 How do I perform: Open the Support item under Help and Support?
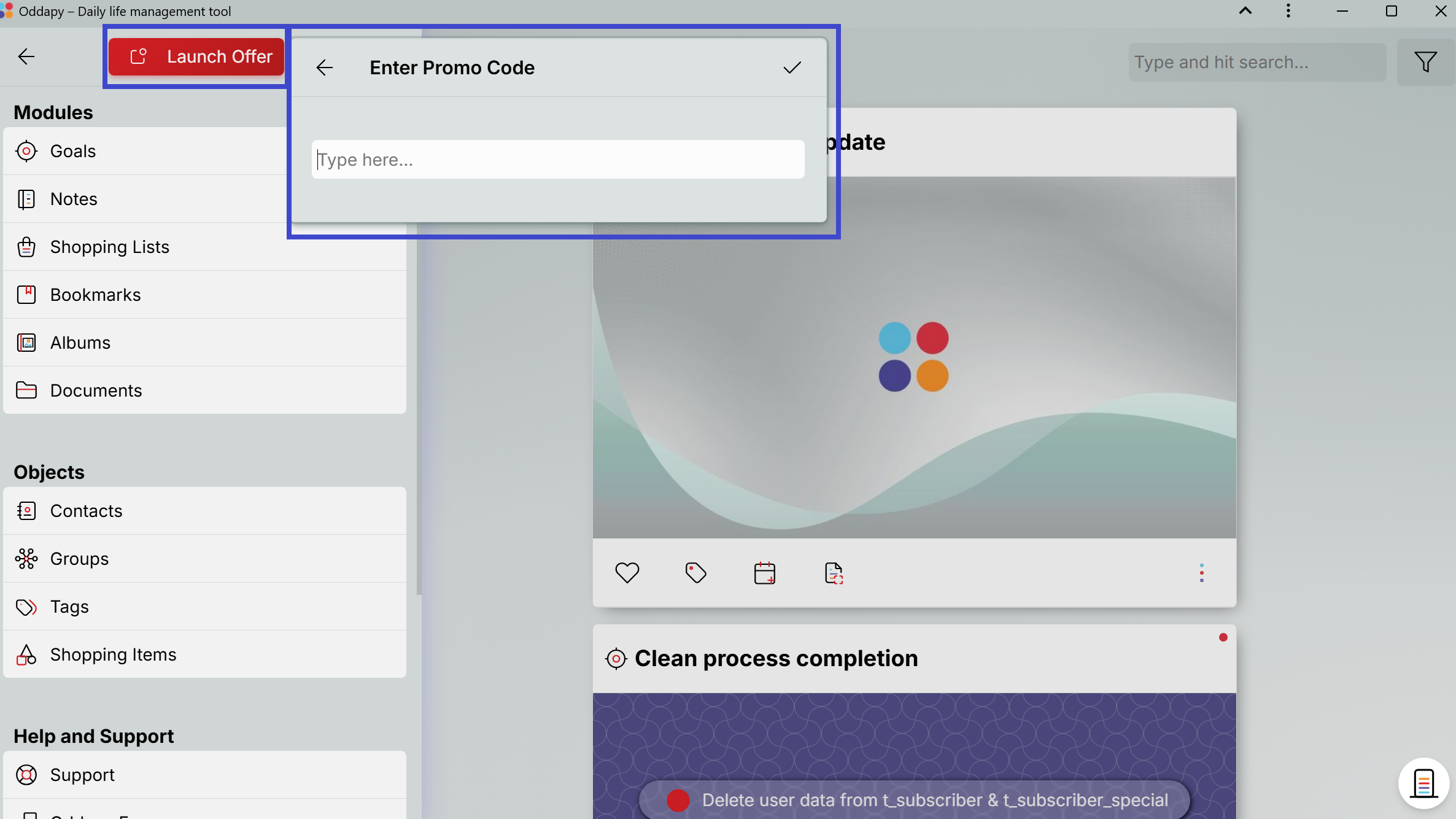click(82, 775)
